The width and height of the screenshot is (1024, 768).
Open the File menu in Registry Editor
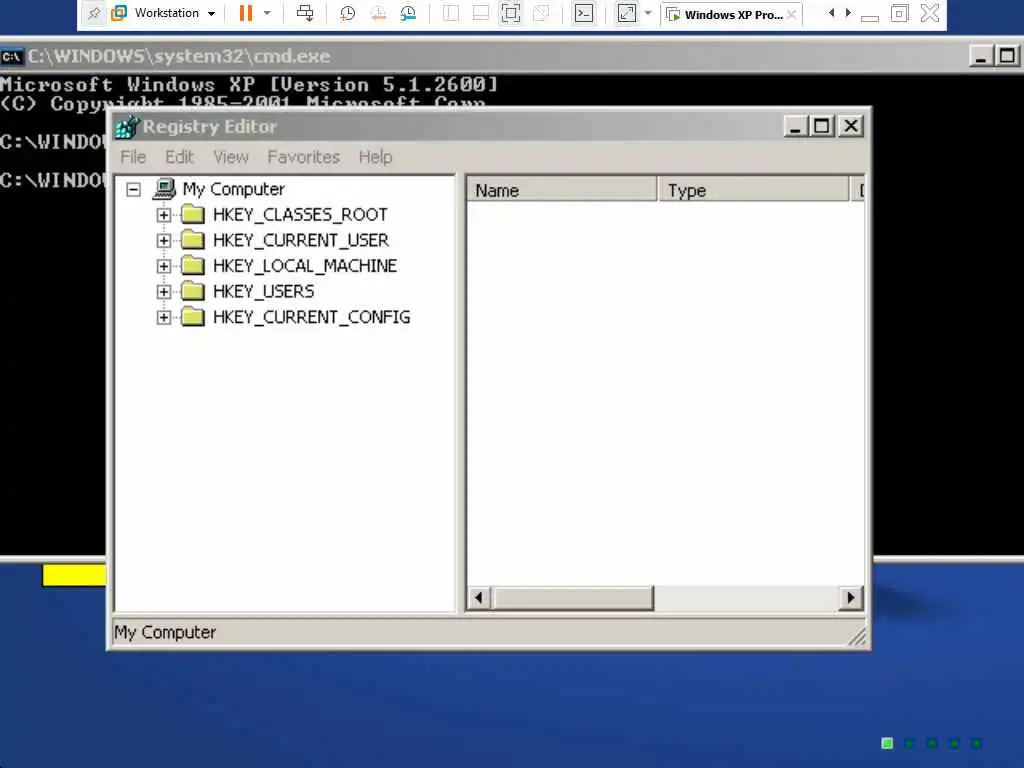click(133, 157)
